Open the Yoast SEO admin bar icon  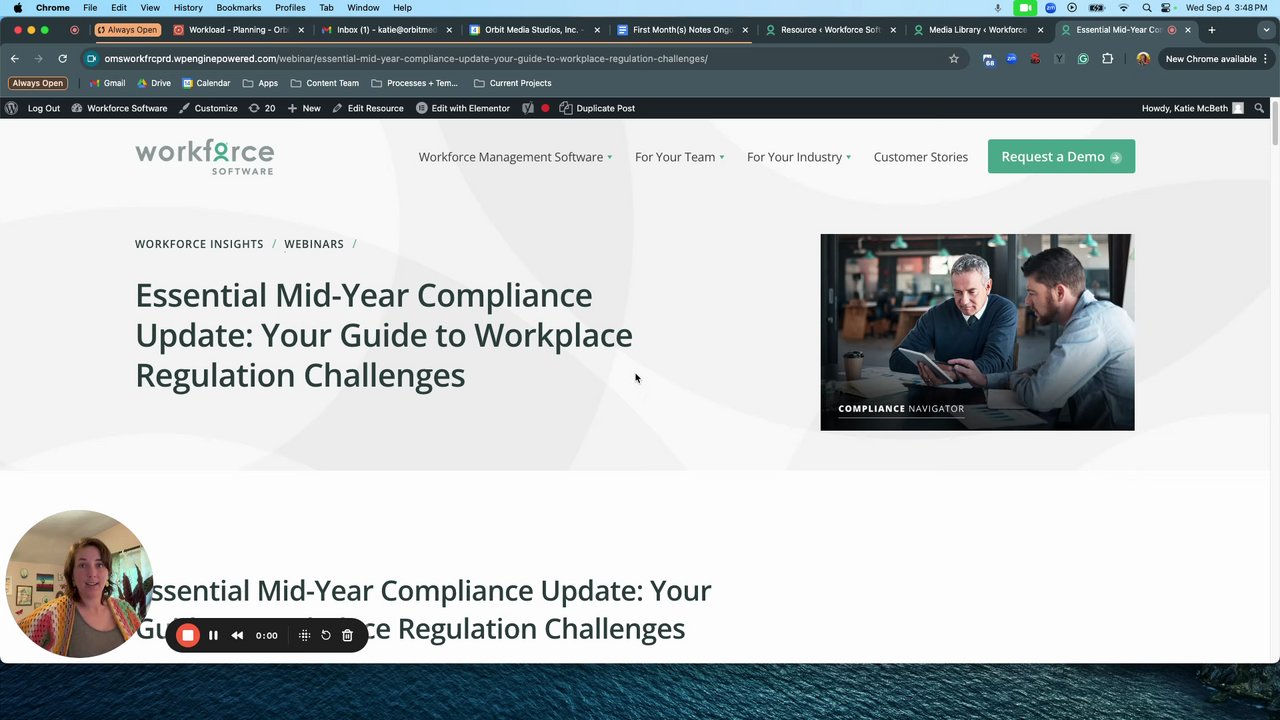click(528, 108)
